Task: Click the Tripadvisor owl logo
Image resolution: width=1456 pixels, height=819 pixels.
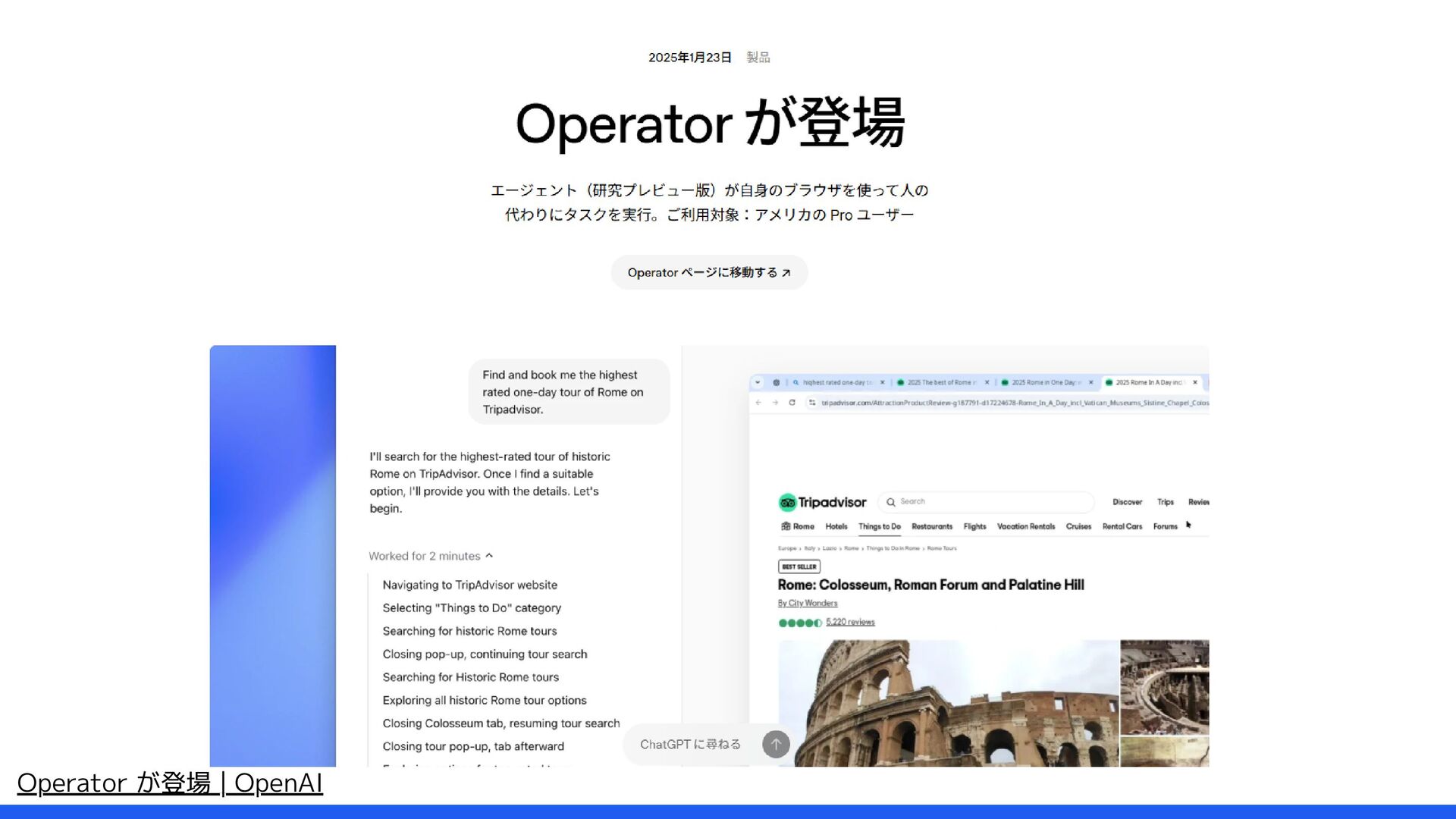Action: [x=787, y=502]
